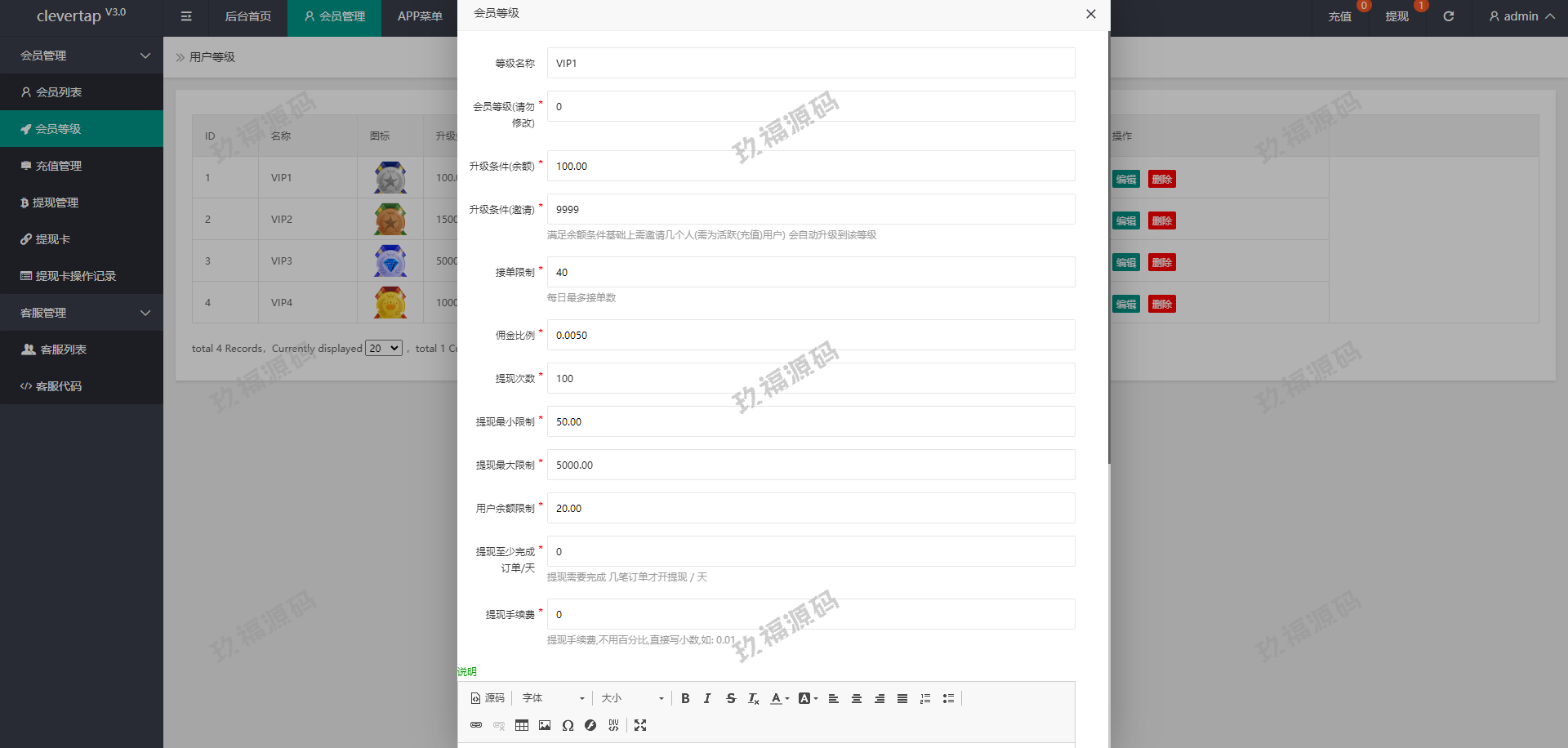
Task: Click the strikethrough icon
Action: tap(731, 698)
